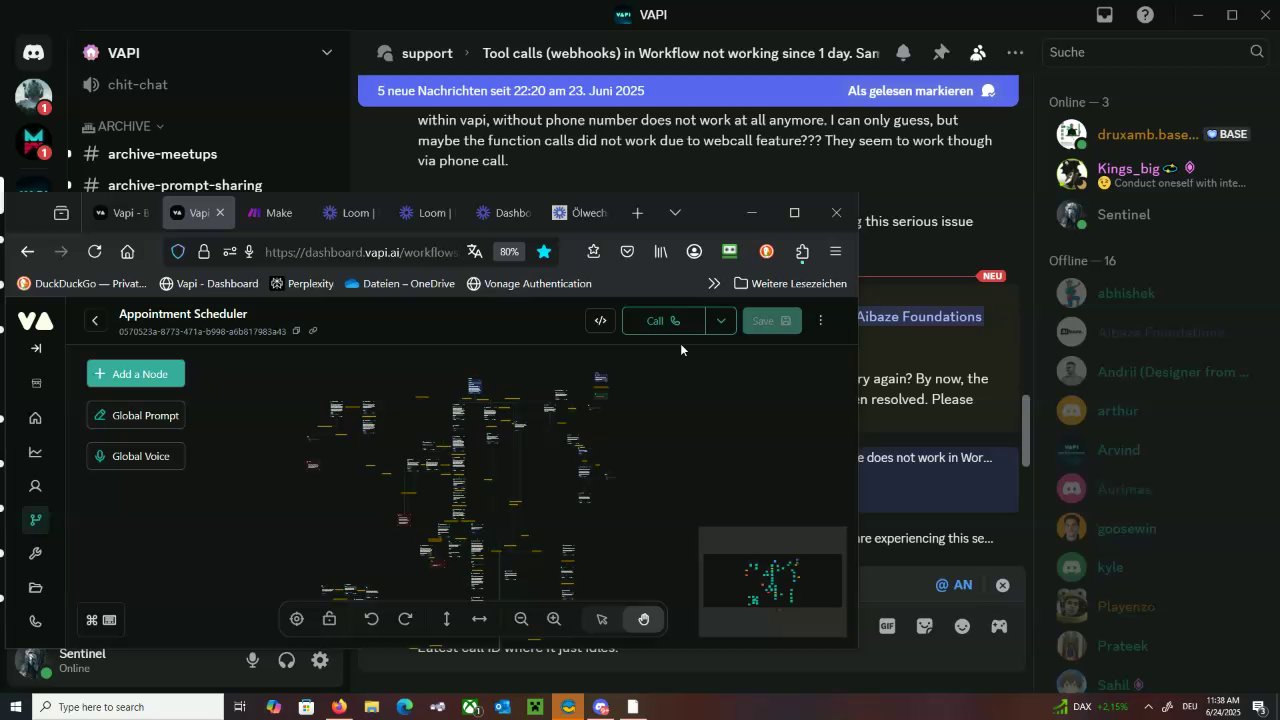Open Weitere Lesezeichen folder
Image resolution: width=1280 pixels, height=720 pixels.
790,284
